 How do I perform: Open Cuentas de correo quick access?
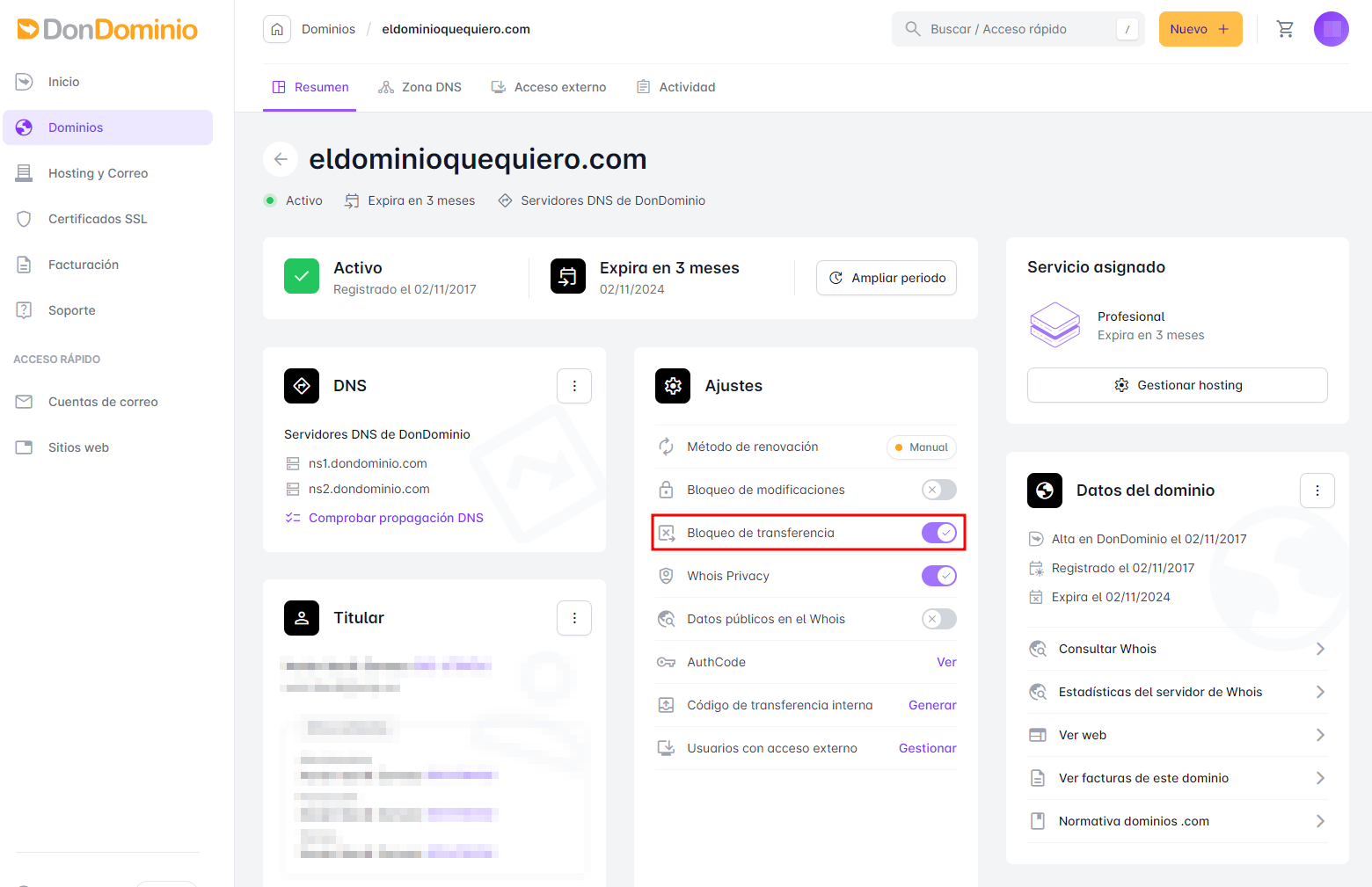[107, 402]
